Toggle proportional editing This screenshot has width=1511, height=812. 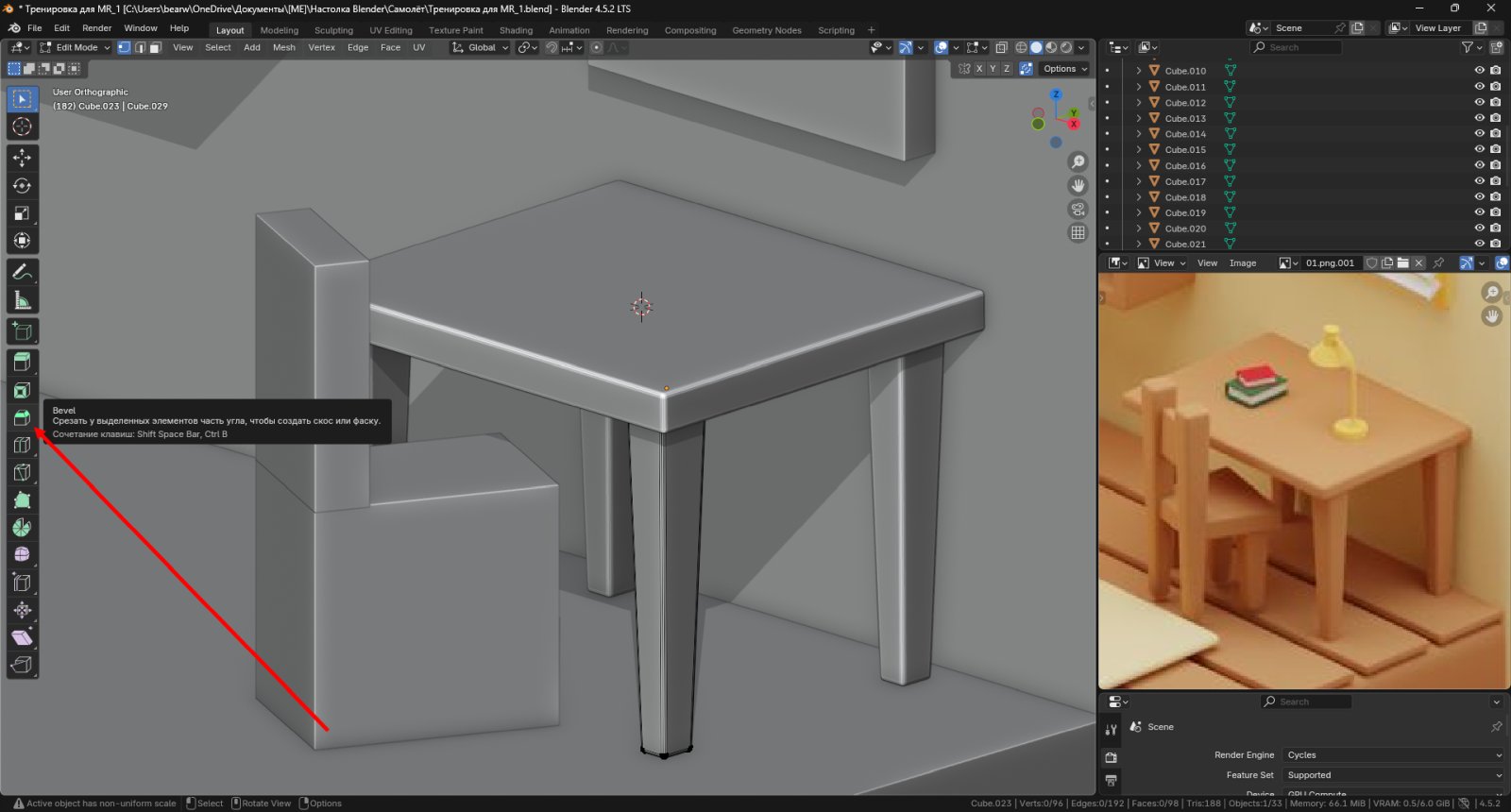(597, 47)
